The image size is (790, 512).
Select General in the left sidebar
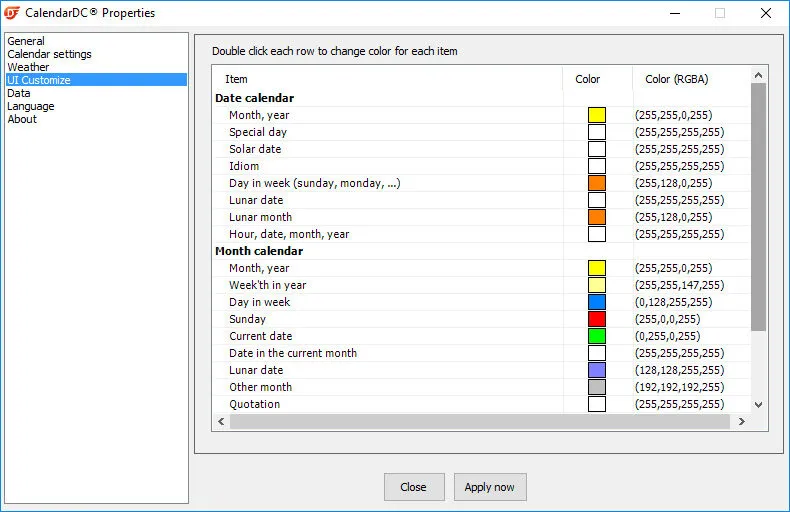click(x=26, y=41)
